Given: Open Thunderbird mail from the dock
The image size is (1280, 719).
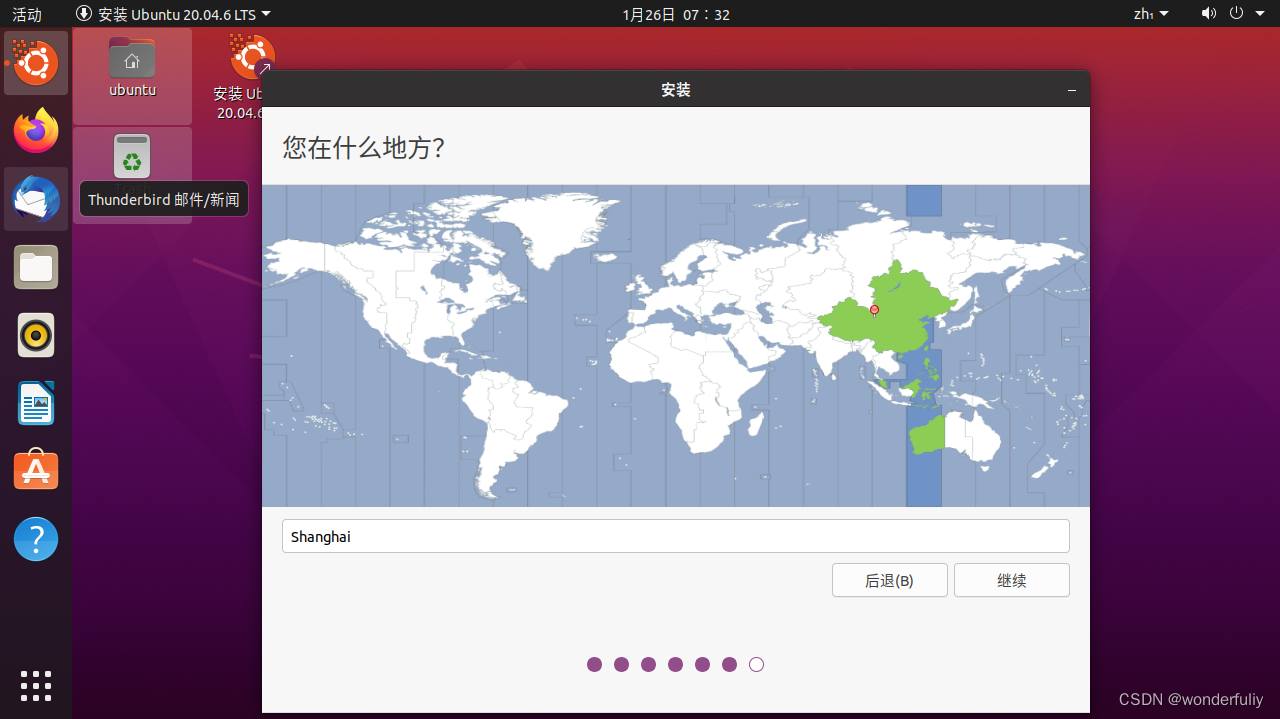Looking at the screenshot, I should pos(36,199).
